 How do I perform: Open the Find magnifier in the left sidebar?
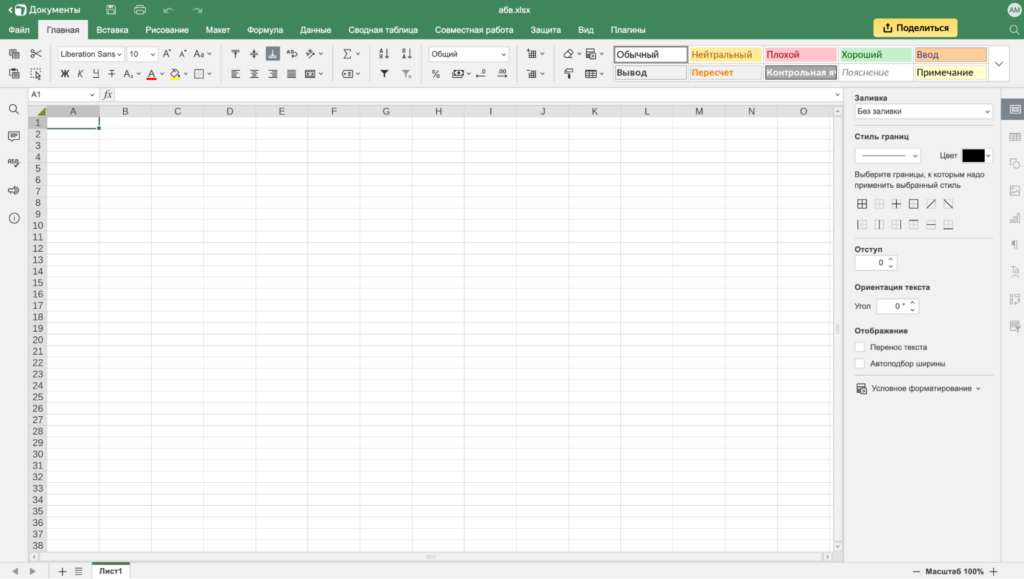(14, 109)
